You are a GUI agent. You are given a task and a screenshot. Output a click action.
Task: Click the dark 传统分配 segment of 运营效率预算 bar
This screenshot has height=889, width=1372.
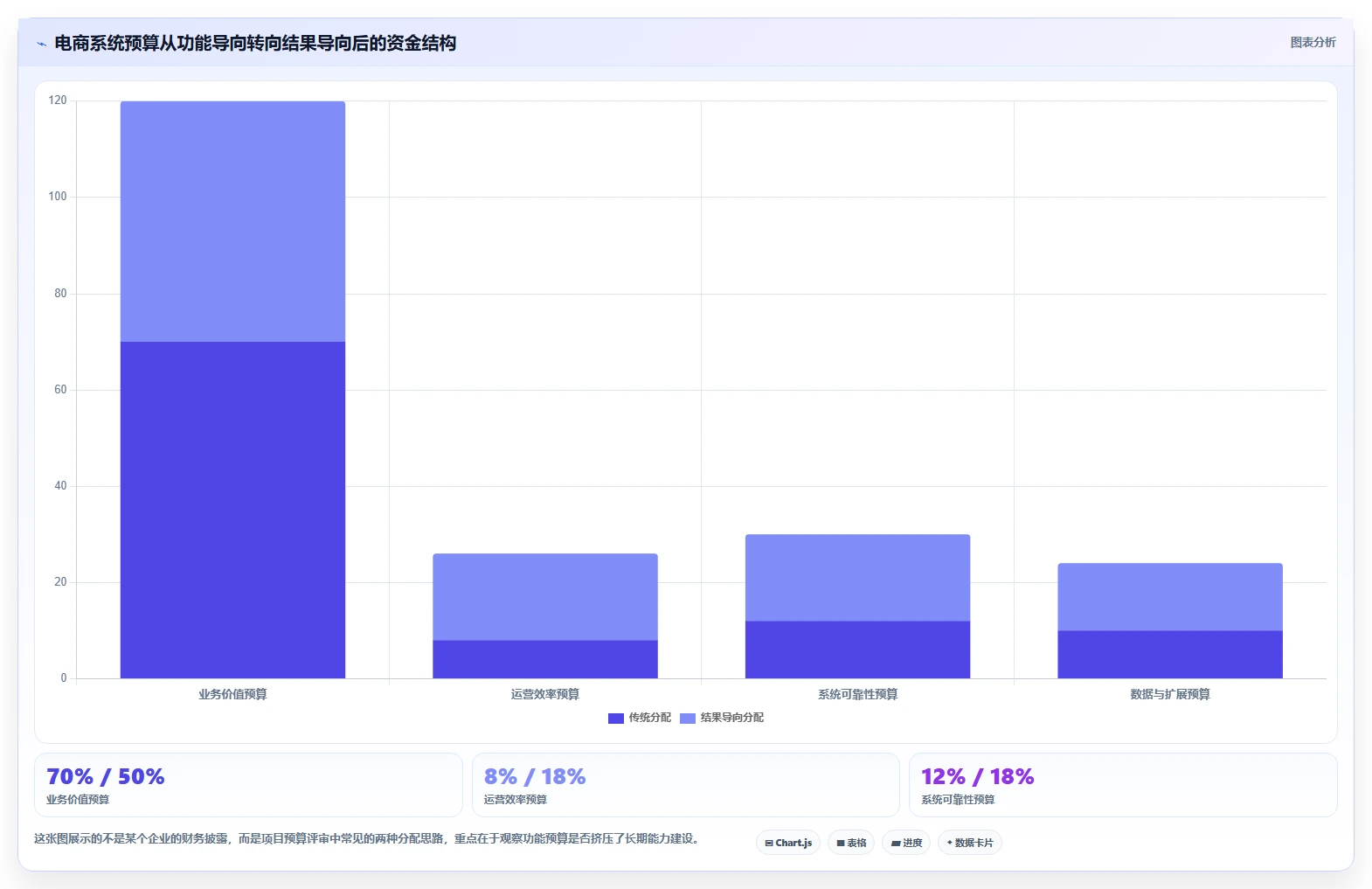pos(545,659)
